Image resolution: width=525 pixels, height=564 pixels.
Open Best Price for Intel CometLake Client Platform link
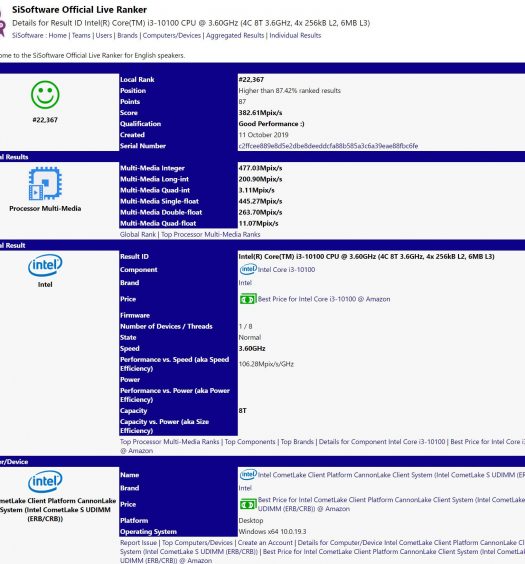pyautogui.click(x=391, y=504)
